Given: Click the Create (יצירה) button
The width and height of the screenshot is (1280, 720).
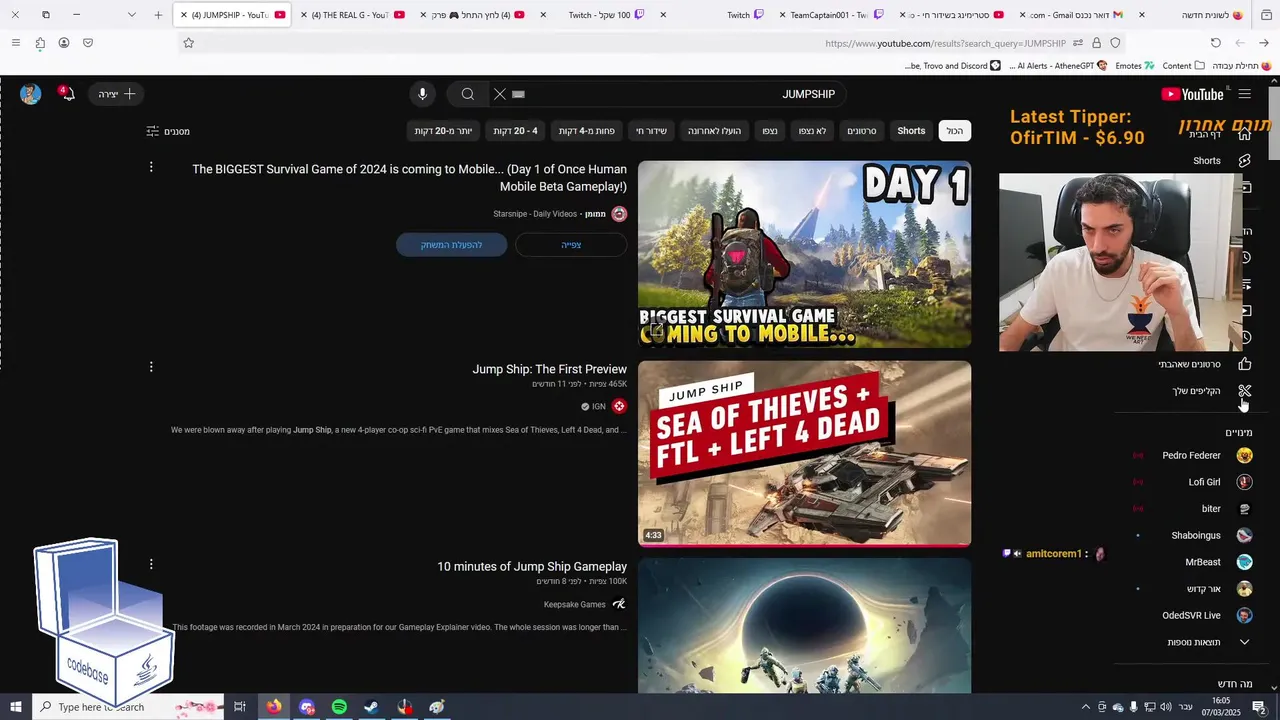Looking at the screenshot, I should pyautogui.click(x=117, y=94).
